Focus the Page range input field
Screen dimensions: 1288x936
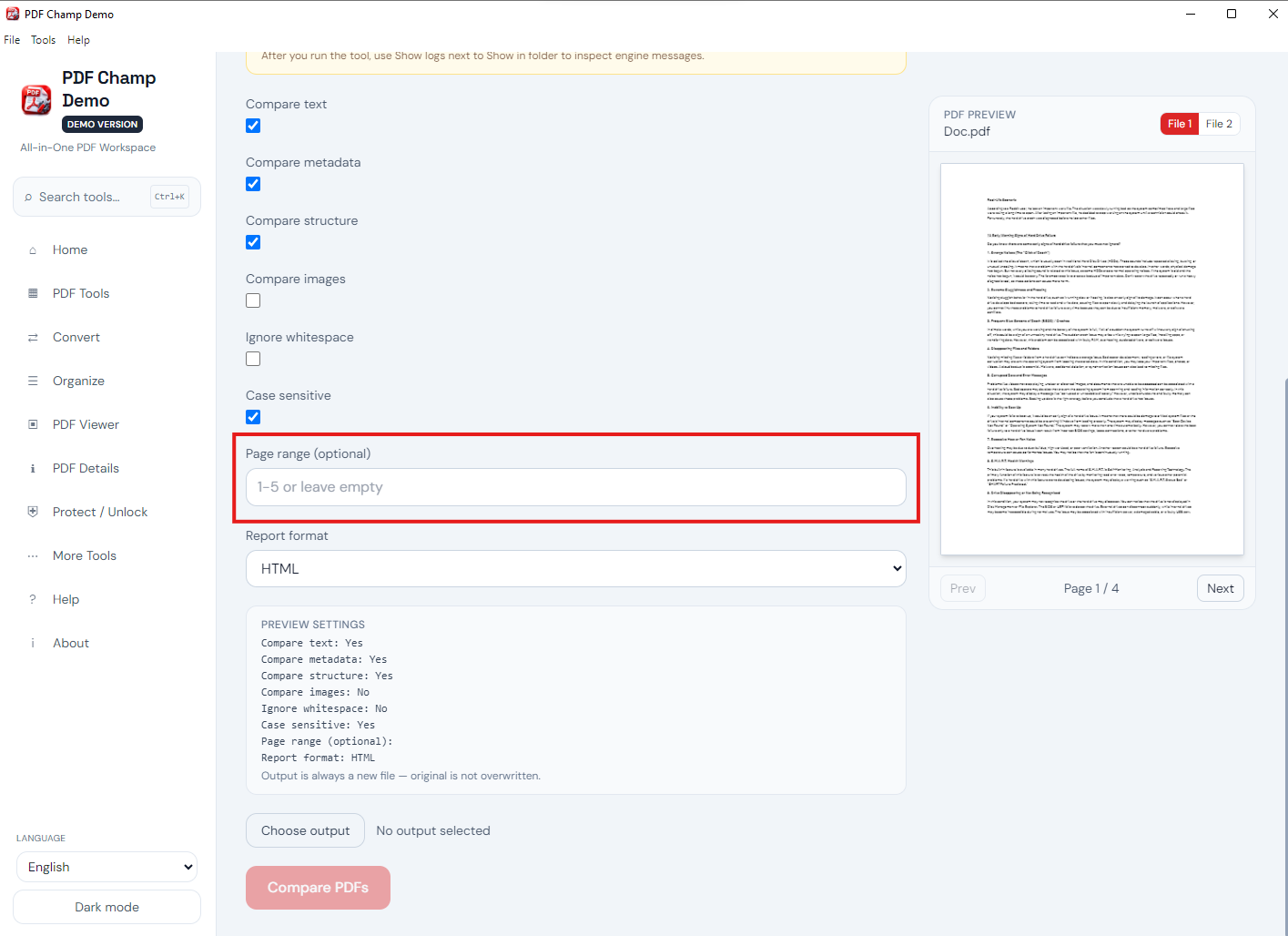pyautogui.click(x=576, y=487)
